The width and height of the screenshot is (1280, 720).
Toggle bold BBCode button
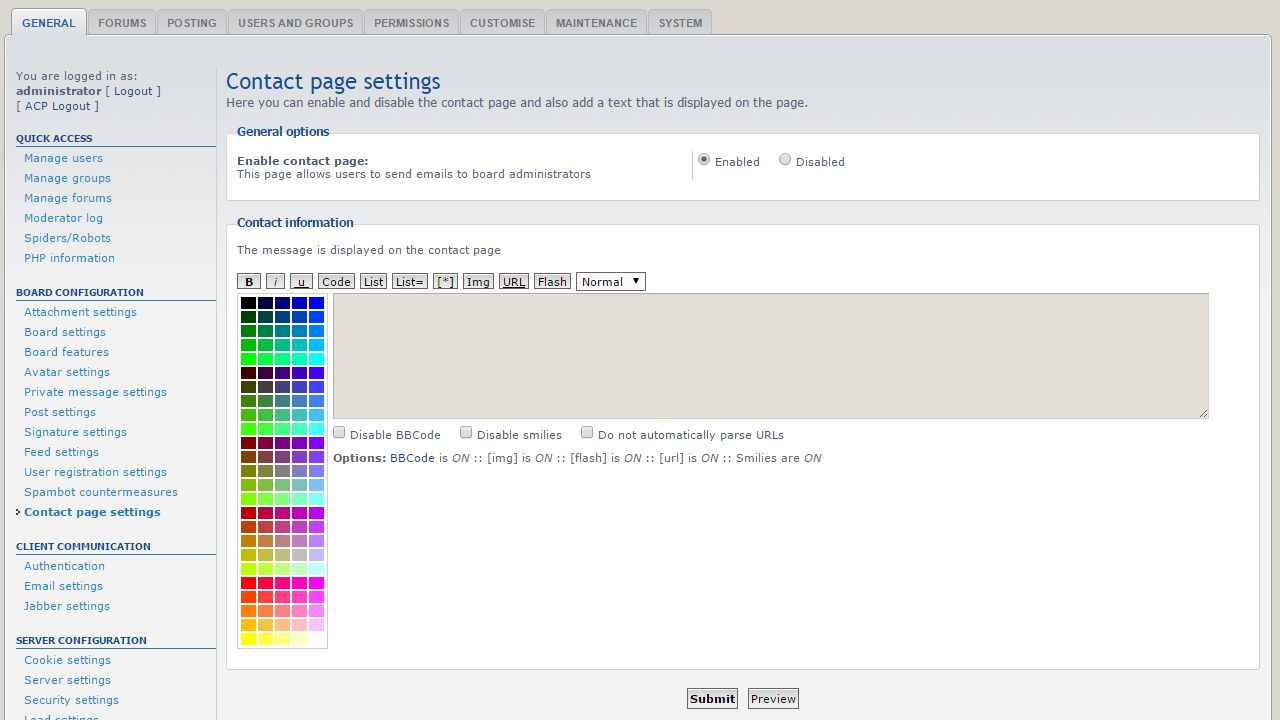pos(249,282)
